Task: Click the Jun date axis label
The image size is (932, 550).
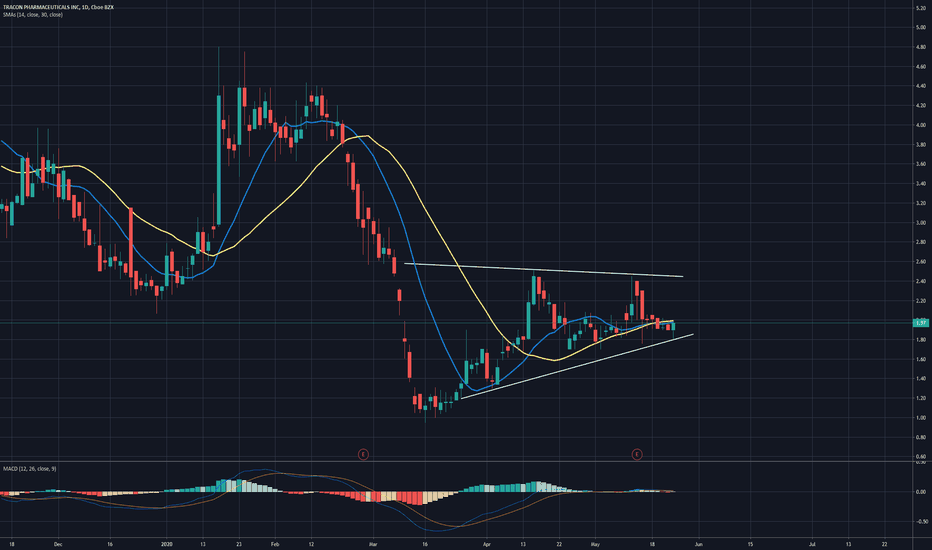Action: tap(699, 543)
